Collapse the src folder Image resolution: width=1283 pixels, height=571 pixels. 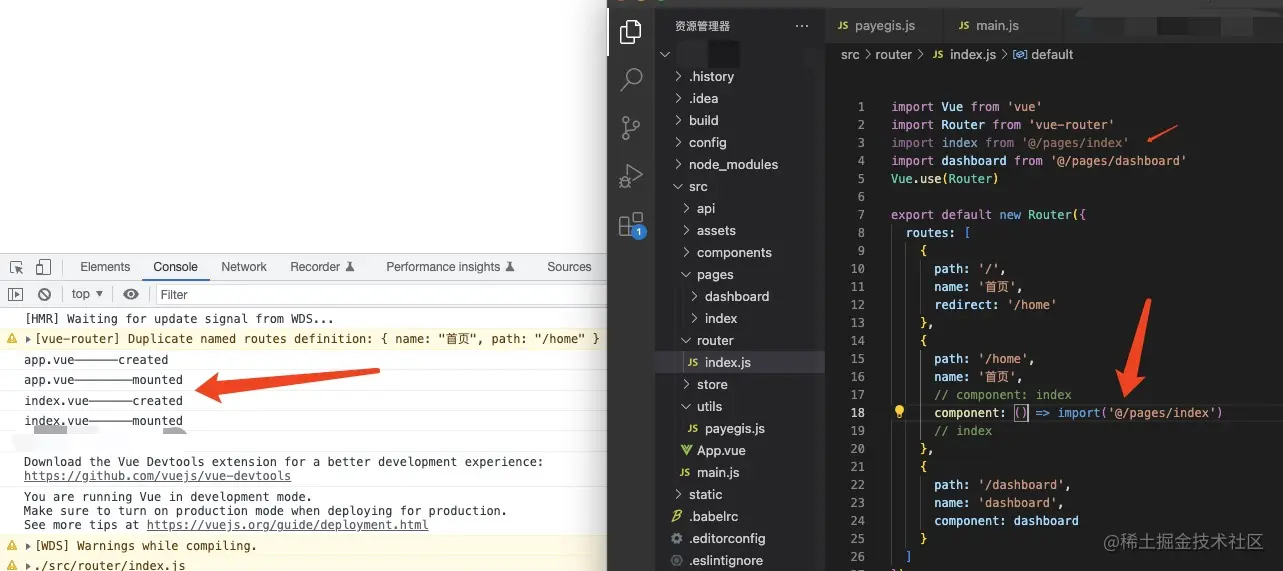pyautogui.click(x=740, y=186)
